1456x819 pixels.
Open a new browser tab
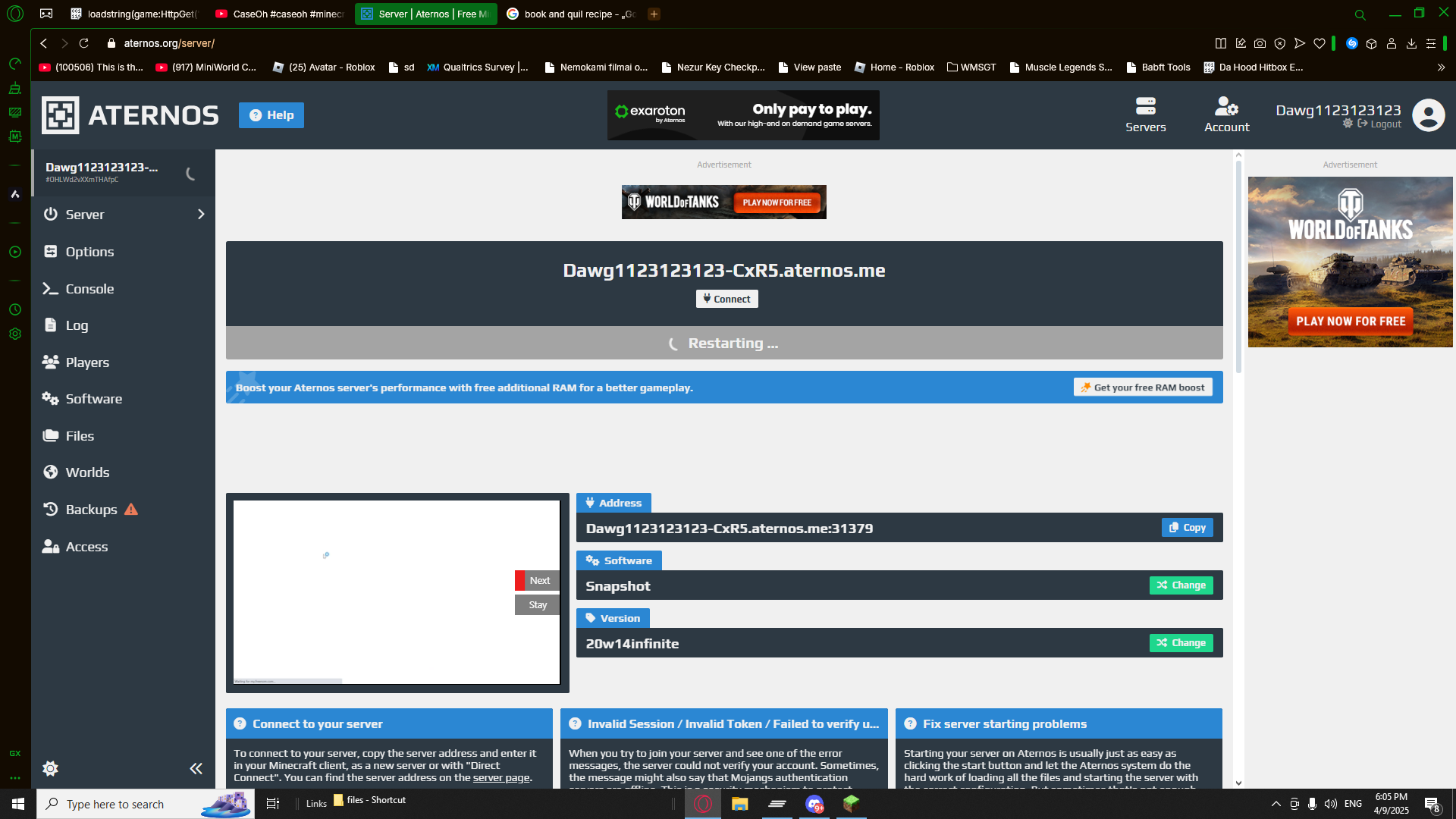tap(654, 14)
